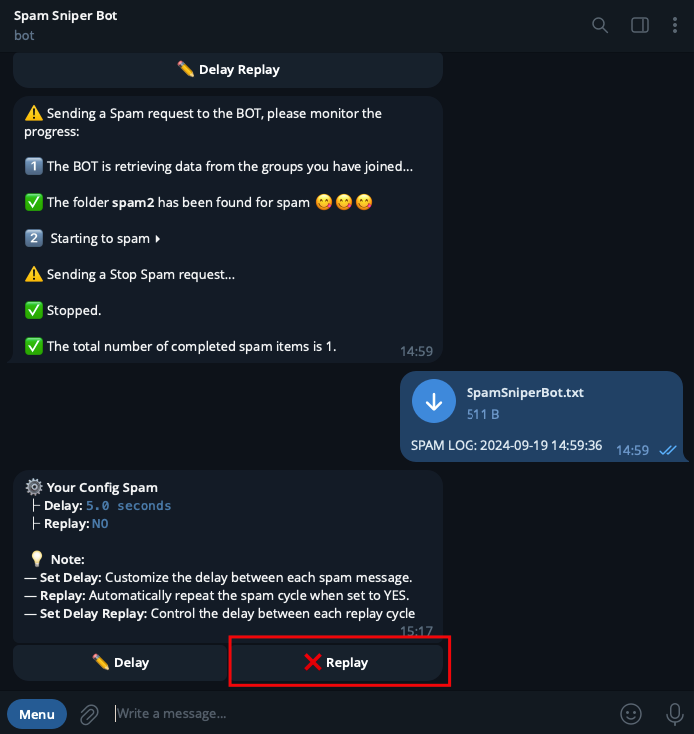694x734 pixels.
Task: Click the double-check read receipt icon
Action: point(668,450)
